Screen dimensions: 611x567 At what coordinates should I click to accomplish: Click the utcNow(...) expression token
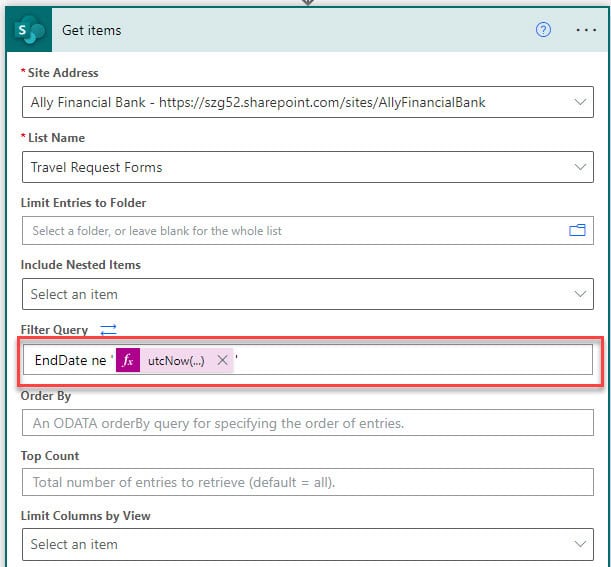pos(175,360)
